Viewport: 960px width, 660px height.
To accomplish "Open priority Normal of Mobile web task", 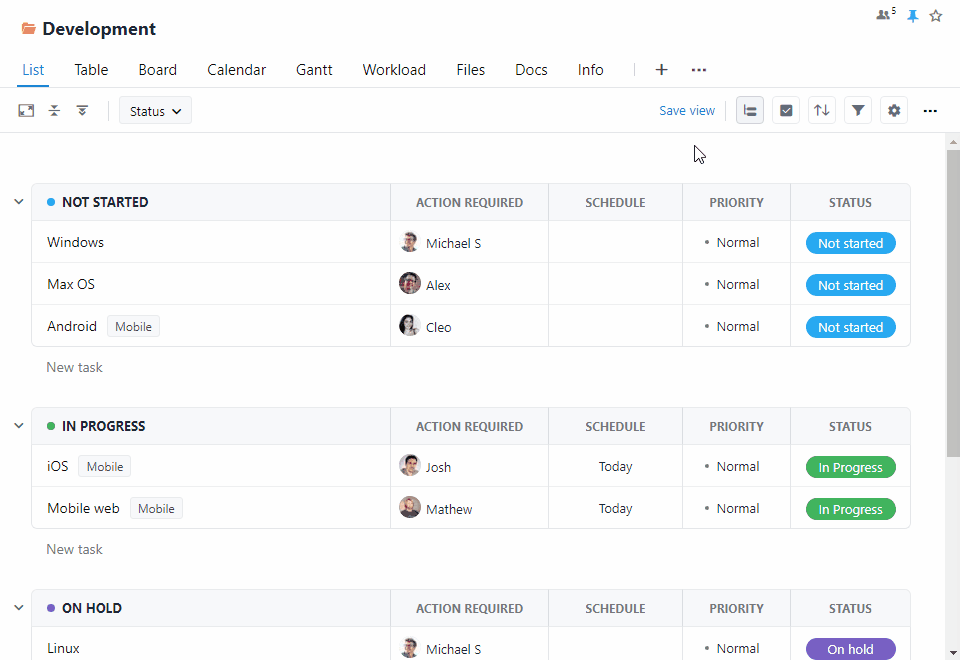I will point(732,509).
